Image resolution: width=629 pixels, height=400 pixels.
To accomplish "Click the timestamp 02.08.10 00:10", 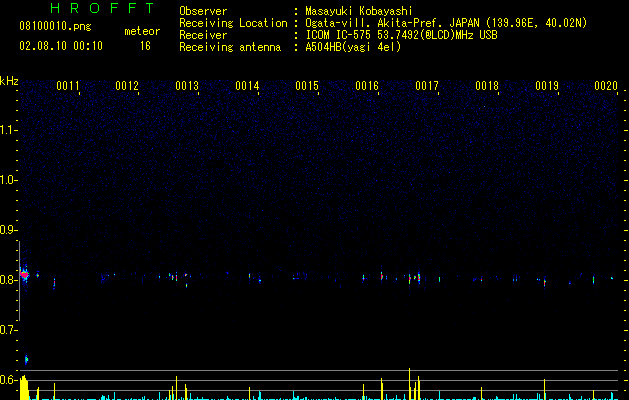I will (x=61, y=46).
